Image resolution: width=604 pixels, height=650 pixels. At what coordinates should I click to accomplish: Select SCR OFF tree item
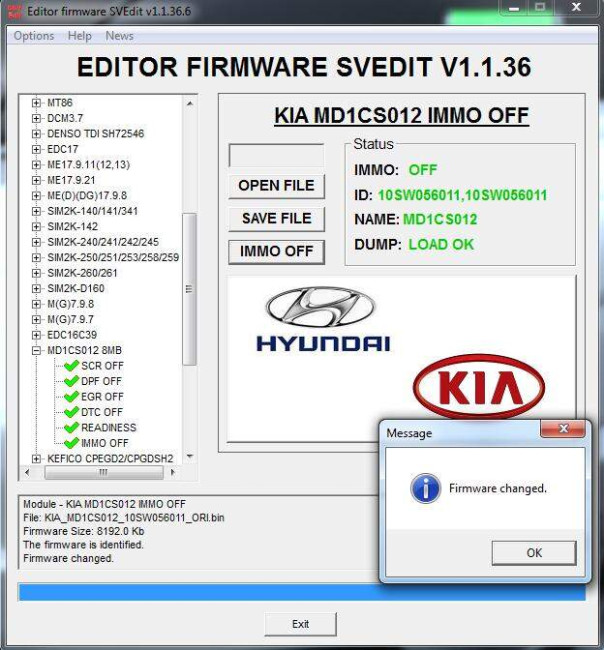[102, 366]
